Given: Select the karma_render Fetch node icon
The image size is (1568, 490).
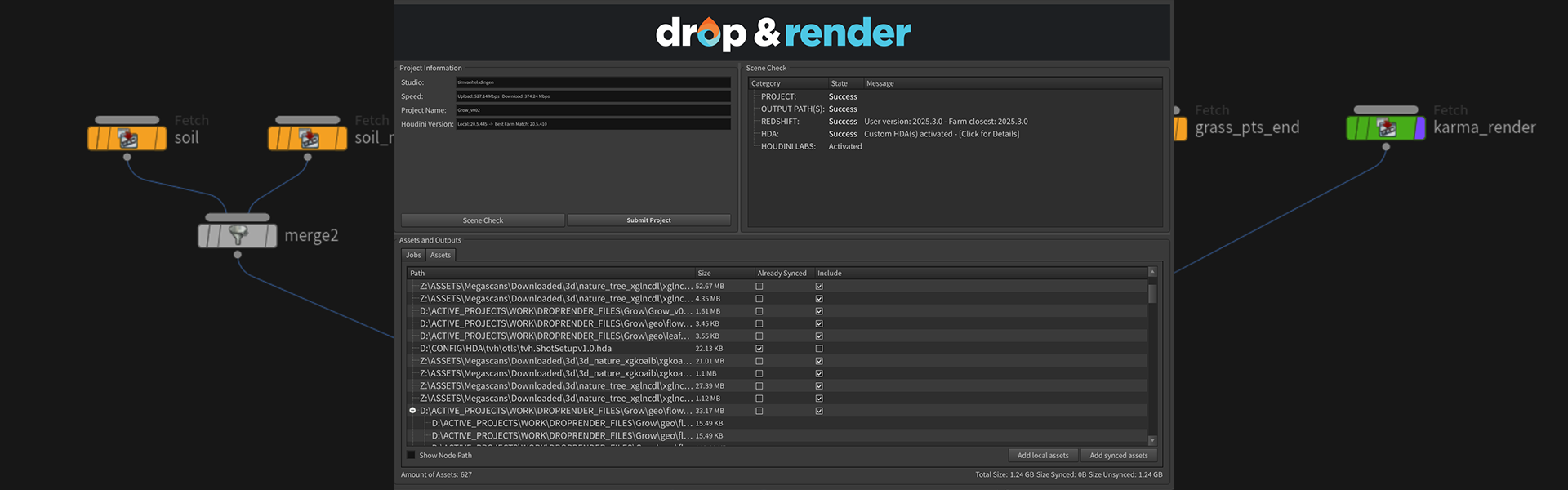Looking at the screenshot, I should pos(1387,128).
